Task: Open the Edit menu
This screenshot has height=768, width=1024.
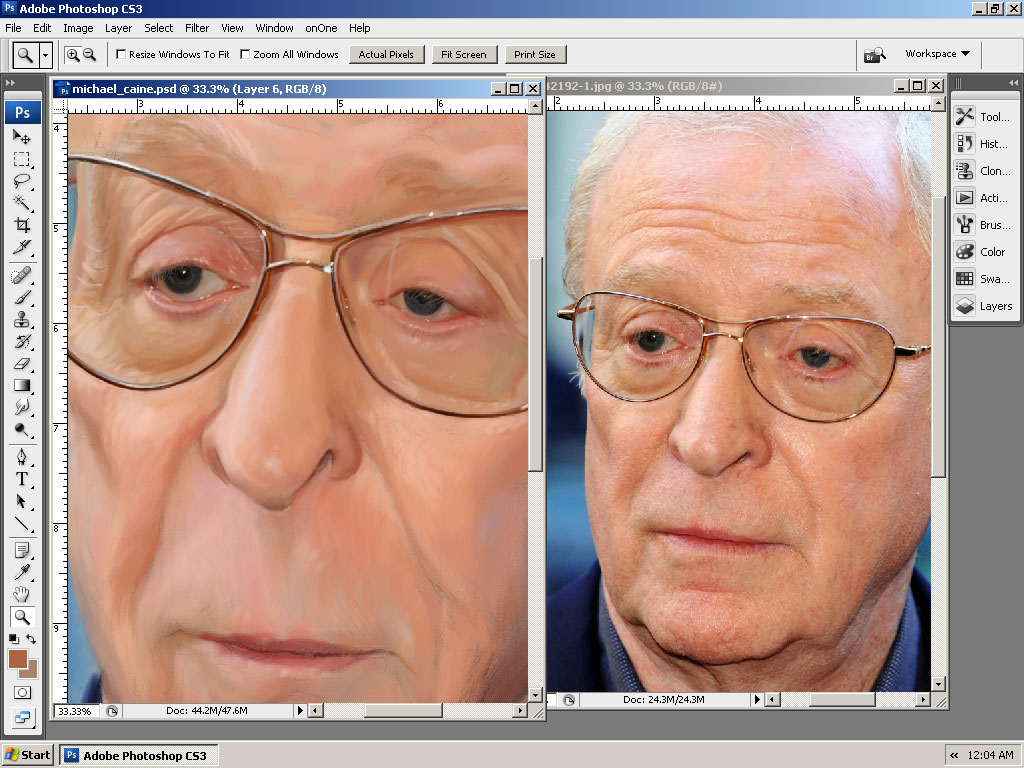Action: [x=42, y=28]
